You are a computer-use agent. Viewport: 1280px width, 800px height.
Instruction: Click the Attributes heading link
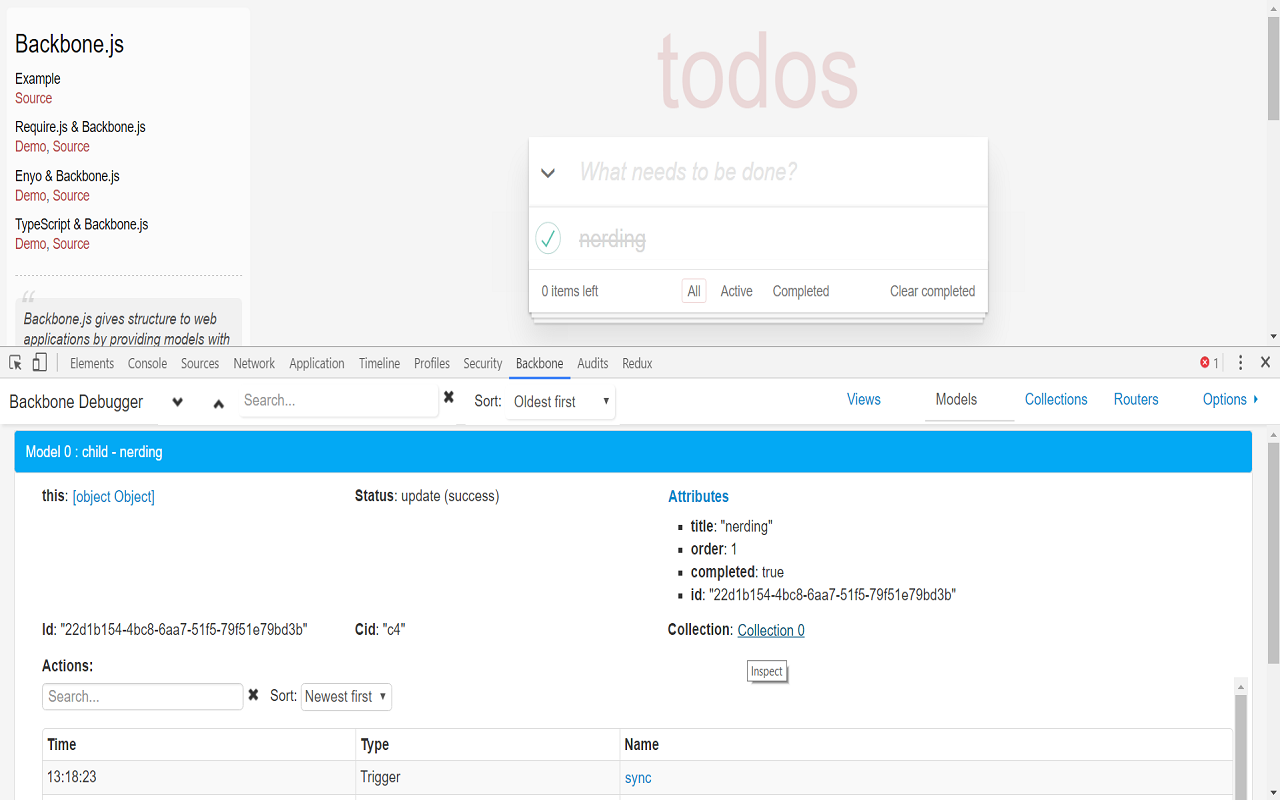(x=698, y=496)
